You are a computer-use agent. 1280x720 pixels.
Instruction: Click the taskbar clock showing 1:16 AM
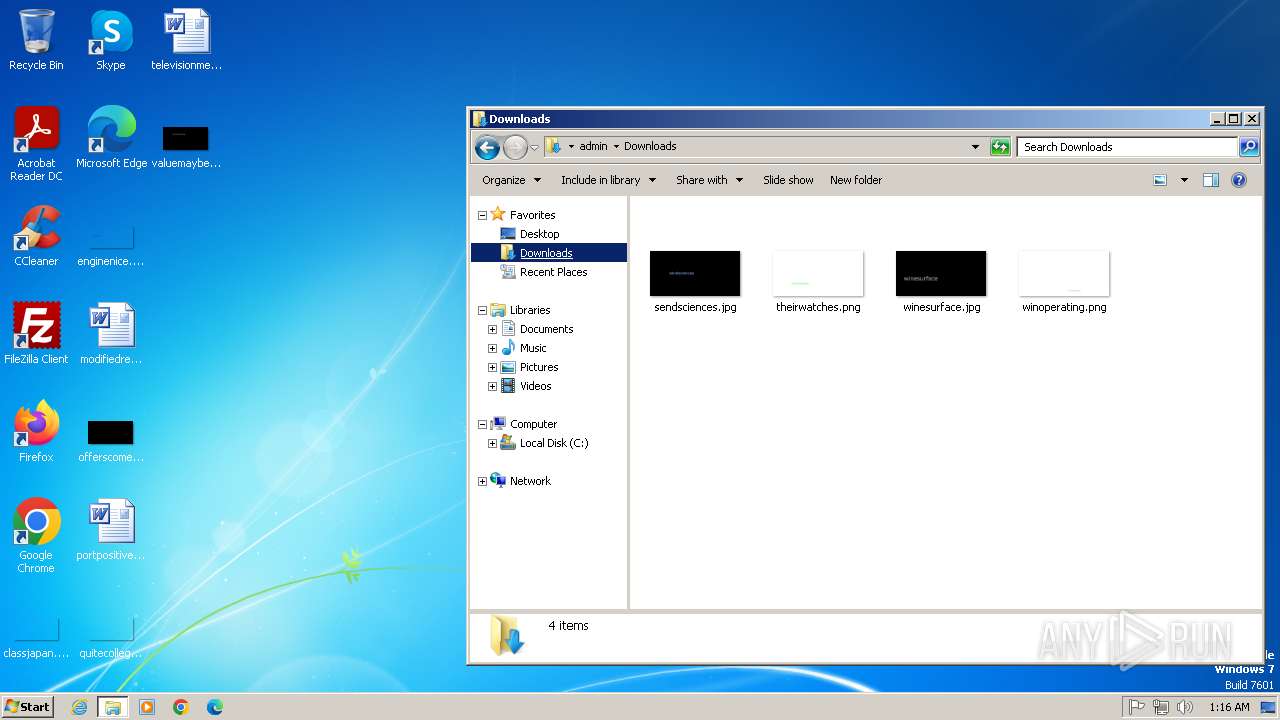[x=1229, y=707]
